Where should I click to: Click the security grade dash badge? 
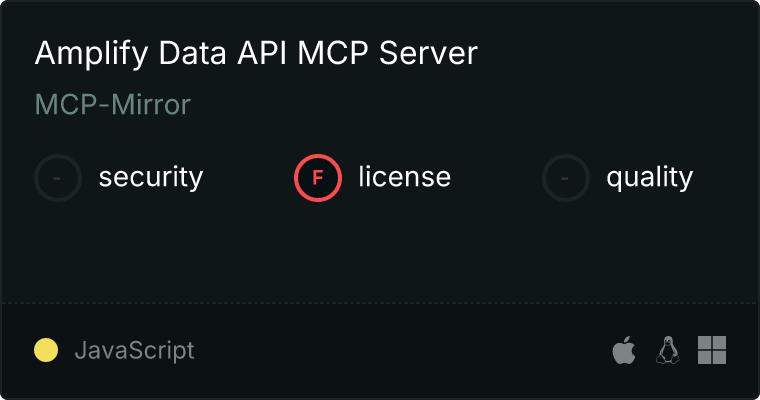[x=58, y=178]
